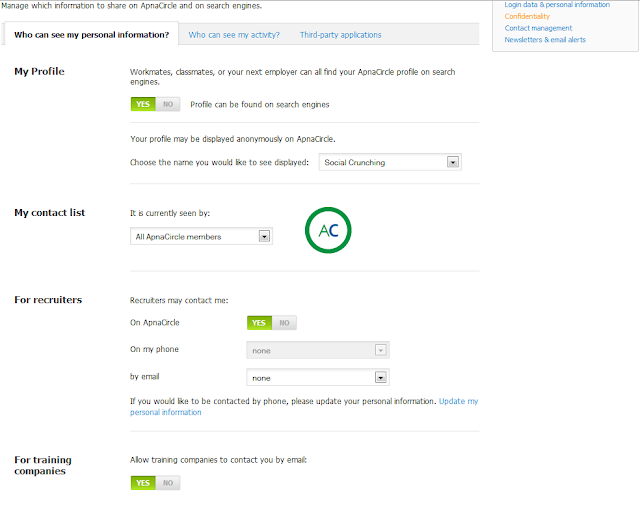The height and width of the screenshot is (505, 640).
Task: Switch to Who can see my activity tab
Action: [234, 35]
